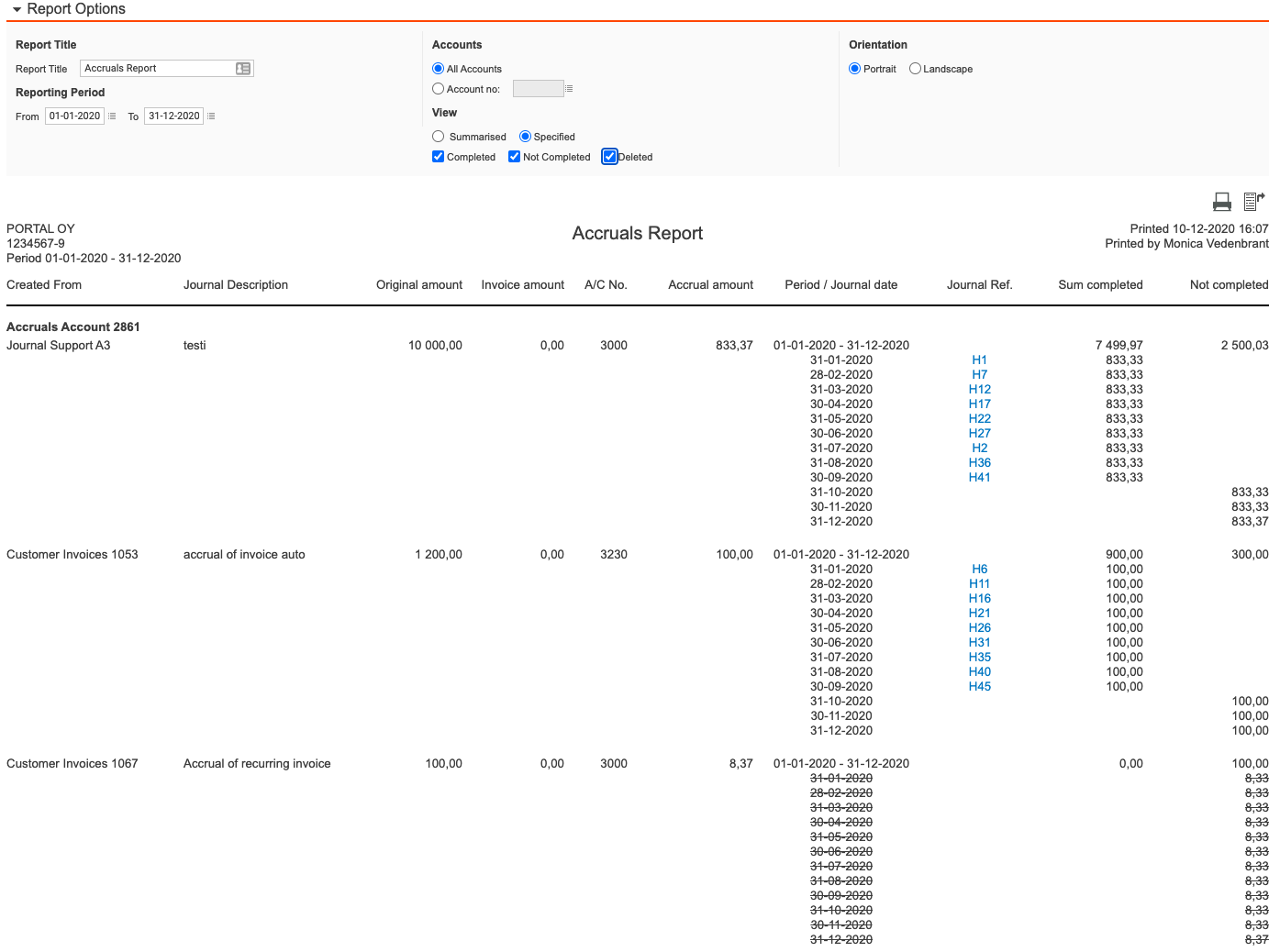The width and height of the screenshot is (1280, 952).
Task: Select the All Accounts radio button
Action: 438,69
